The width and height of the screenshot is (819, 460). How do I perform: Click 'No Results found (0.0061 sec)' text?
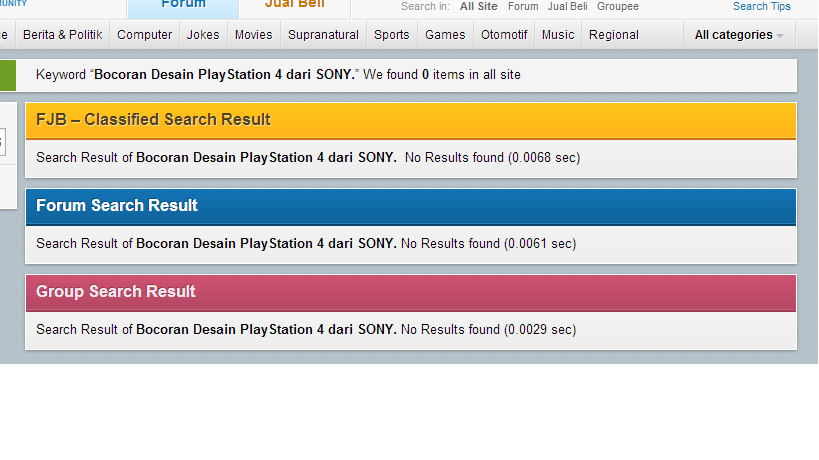tap(488, 244)
